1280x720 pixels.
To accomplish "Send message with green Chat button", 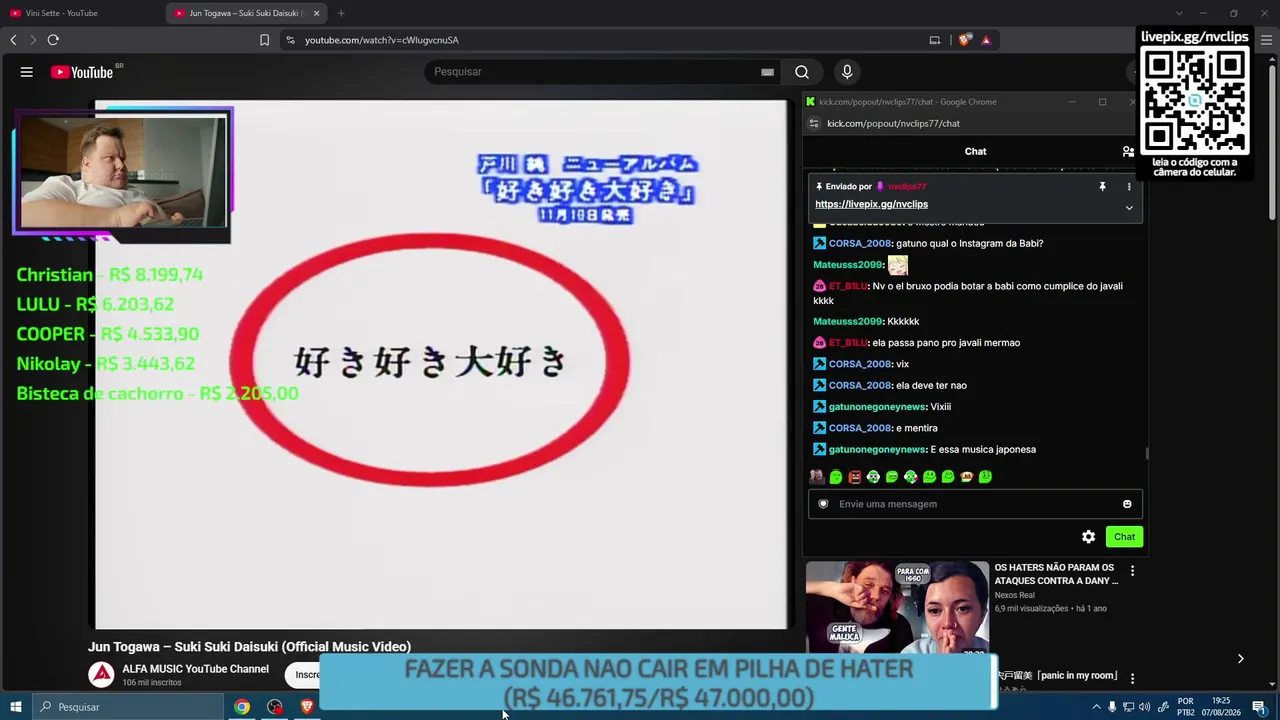I will 1124,537.
